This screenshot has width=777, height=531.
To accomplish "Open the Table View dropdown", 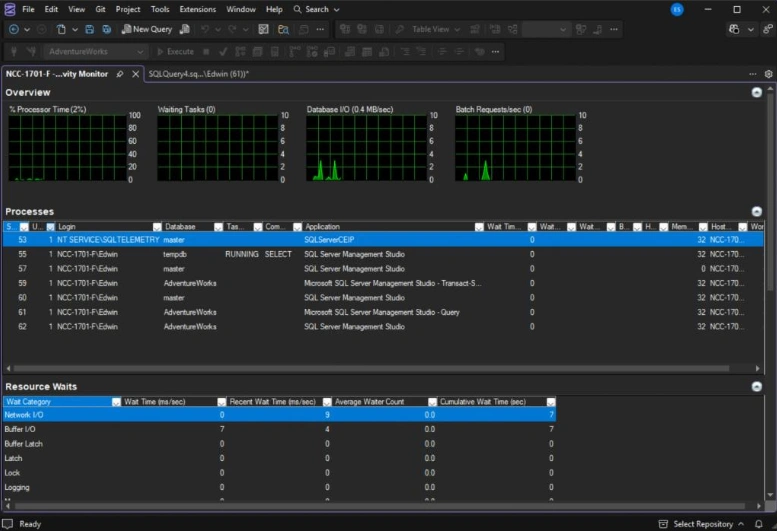I will 436,29.
